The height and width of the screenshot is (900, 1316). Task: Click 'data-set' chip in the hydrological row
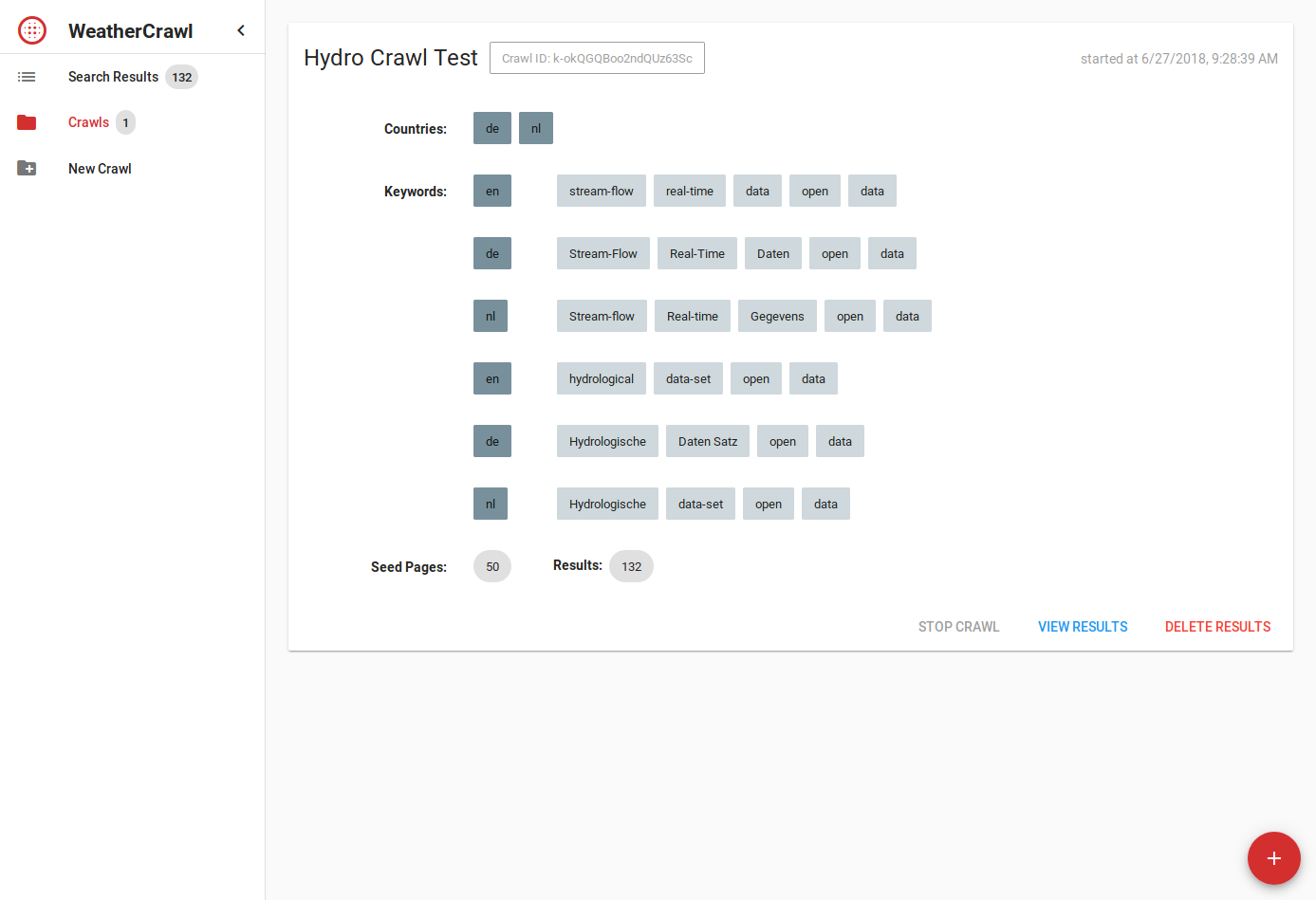point(689,378)
